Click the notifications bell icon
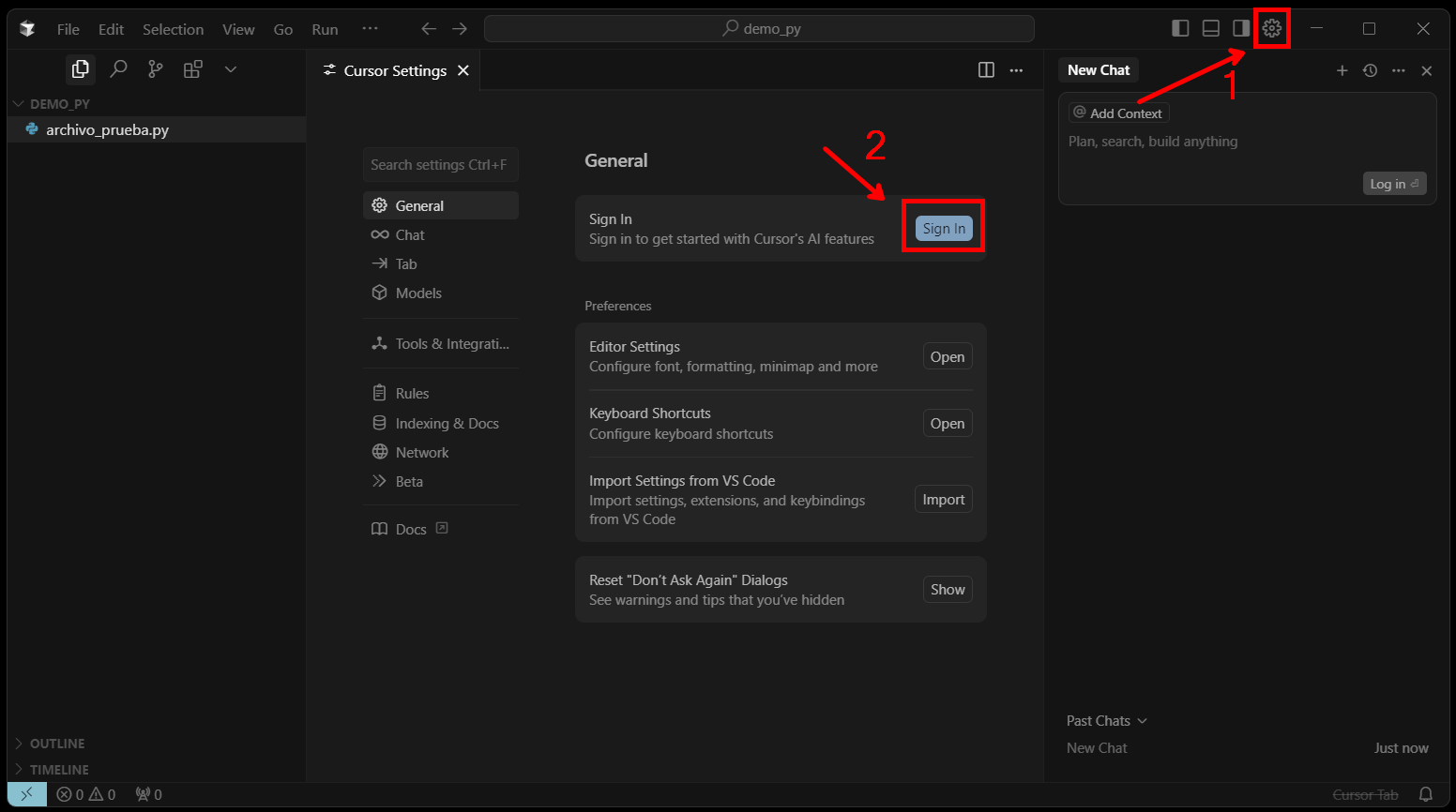 click(x=1426, y=794)
